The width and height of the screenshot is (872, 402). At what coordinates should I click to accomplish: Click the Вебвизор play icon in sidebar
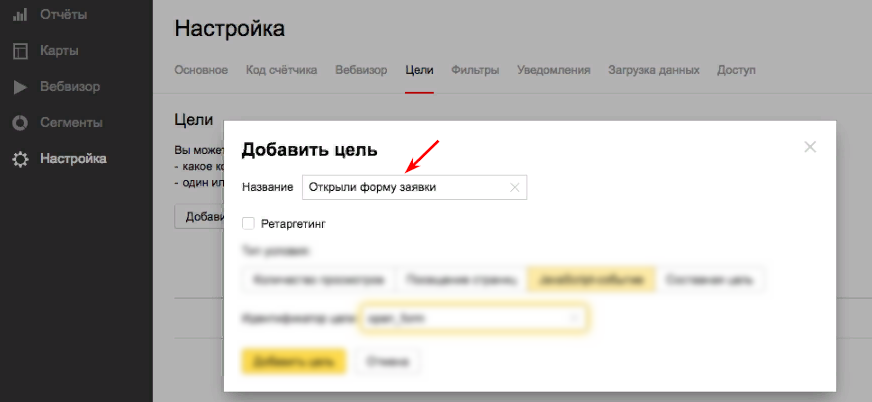(x=20, y=87)
